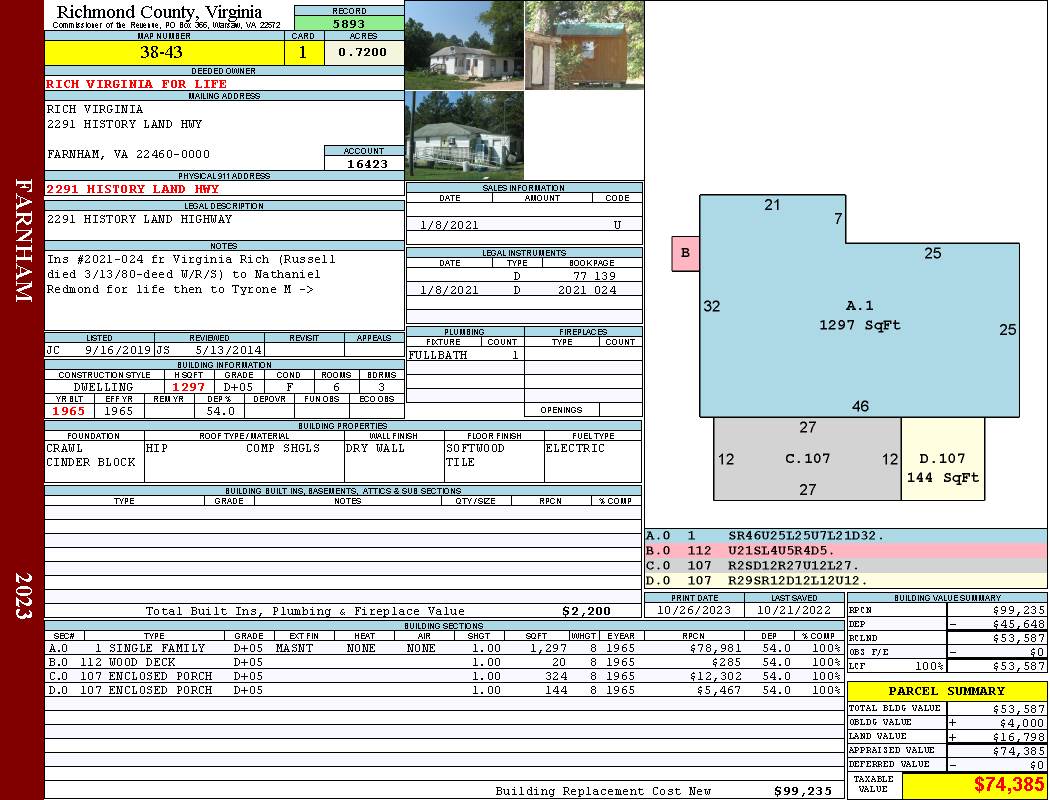The image size is (1050, 800).
Task: Open the wooden shed photo thumbnail
Action: [584, 45]
